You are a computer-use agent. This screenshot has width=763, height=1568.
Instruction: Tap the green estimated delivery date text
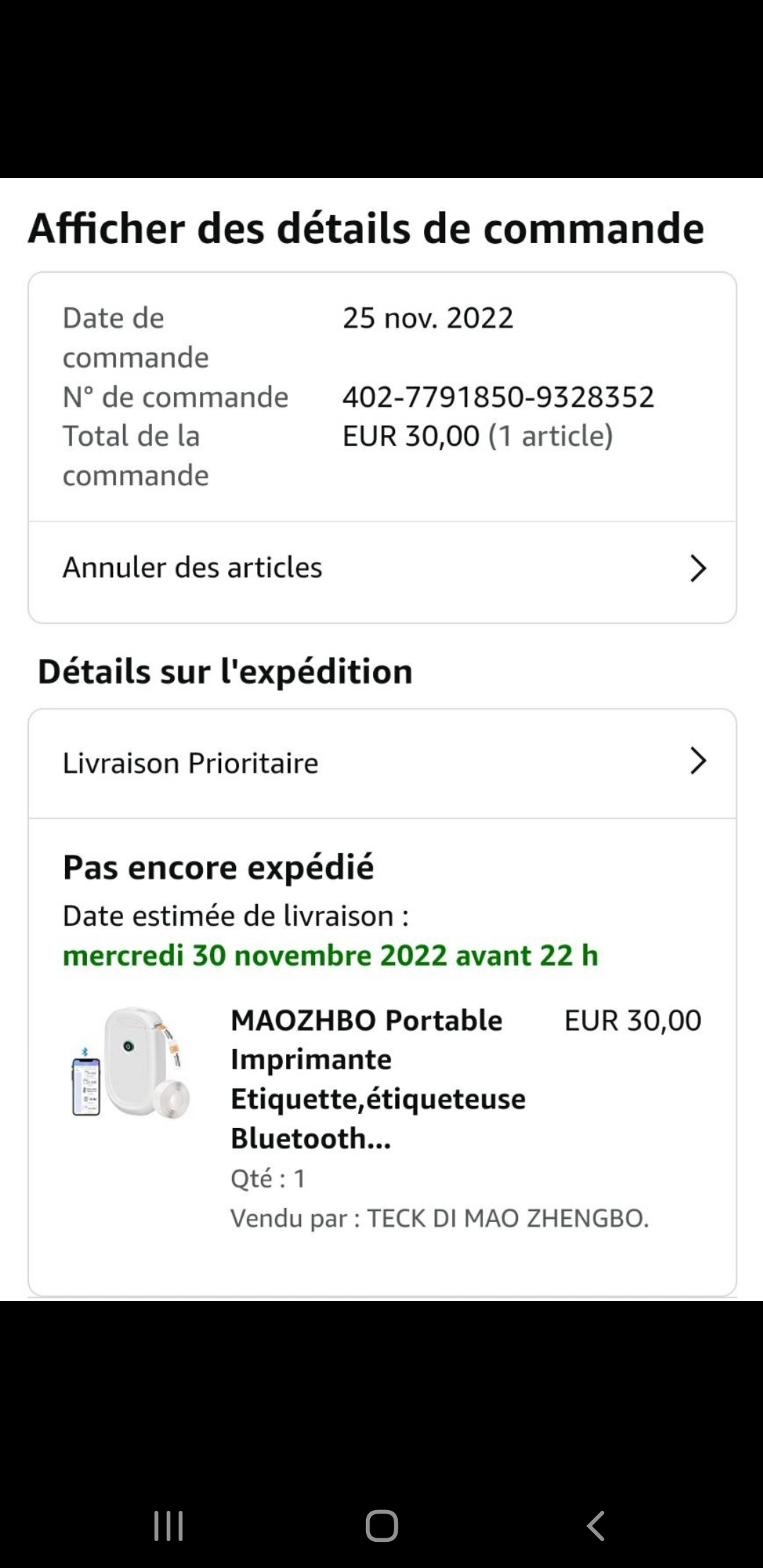click(x=330, y=956)
